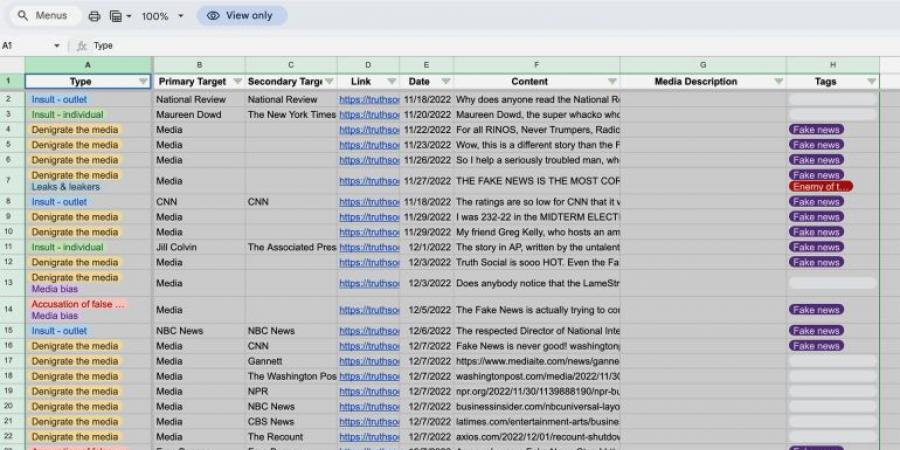Viewport: 900px width, 450px height.
Task: Select cell 'Gannett'
Action: click(291, 362)
